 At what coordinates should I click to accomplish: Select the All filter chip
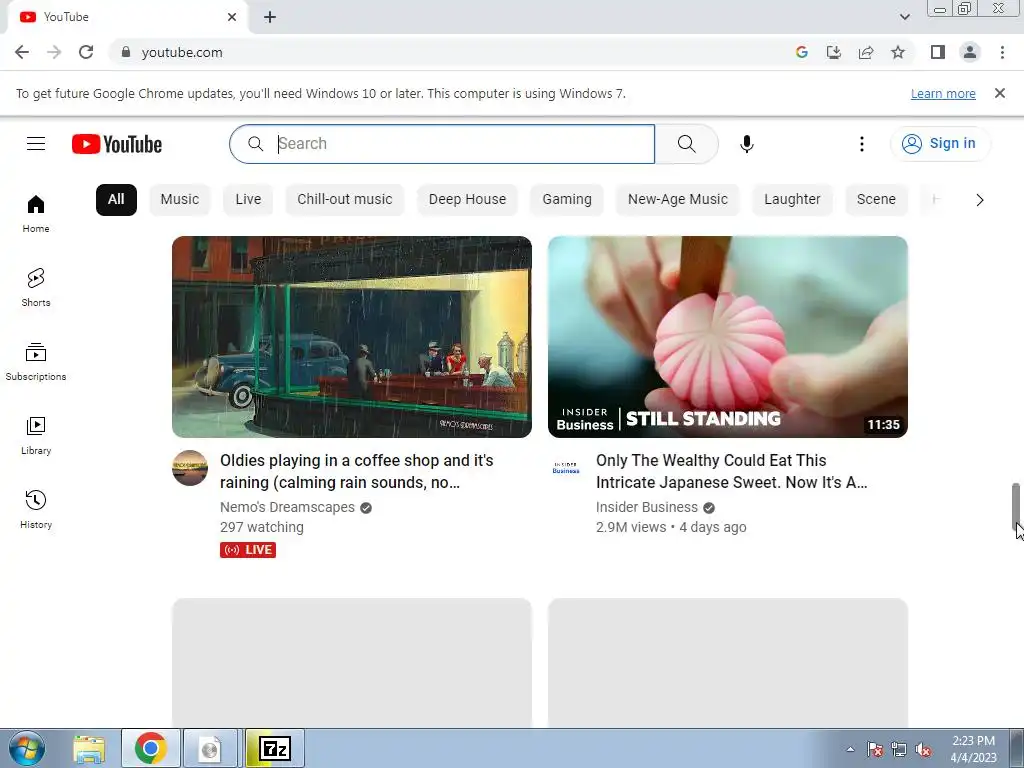(x=116, y=199)
